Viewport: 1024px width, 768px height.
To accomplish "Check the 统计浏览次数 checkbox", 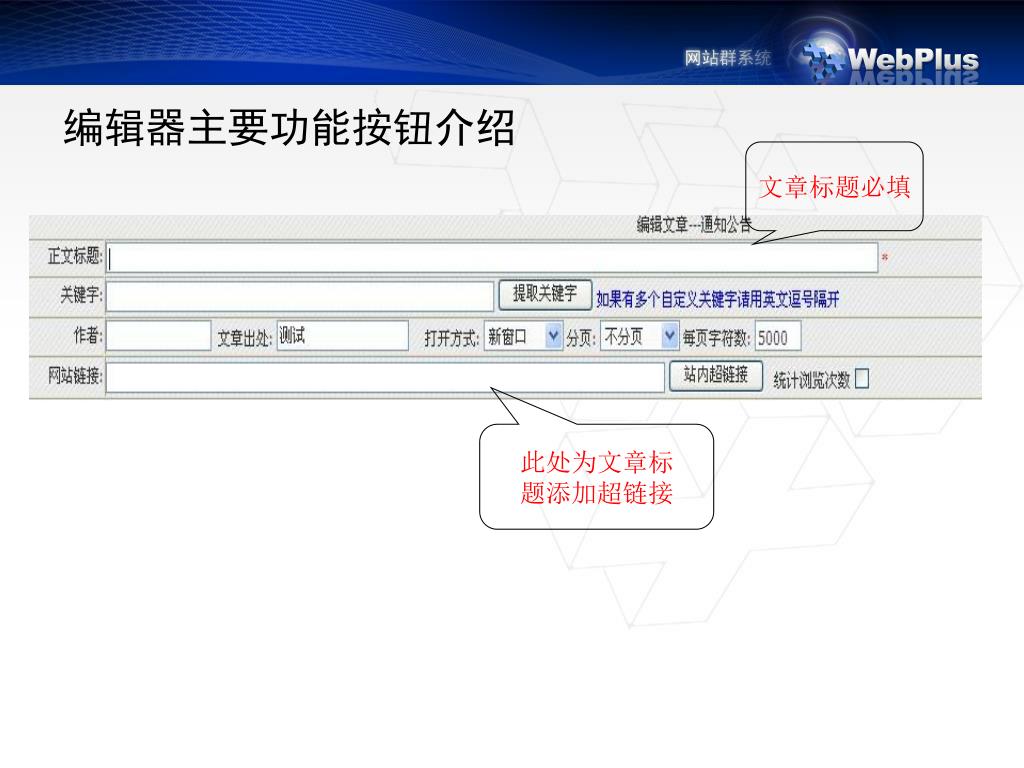I will pyautogui.click(x=862, y=378).
